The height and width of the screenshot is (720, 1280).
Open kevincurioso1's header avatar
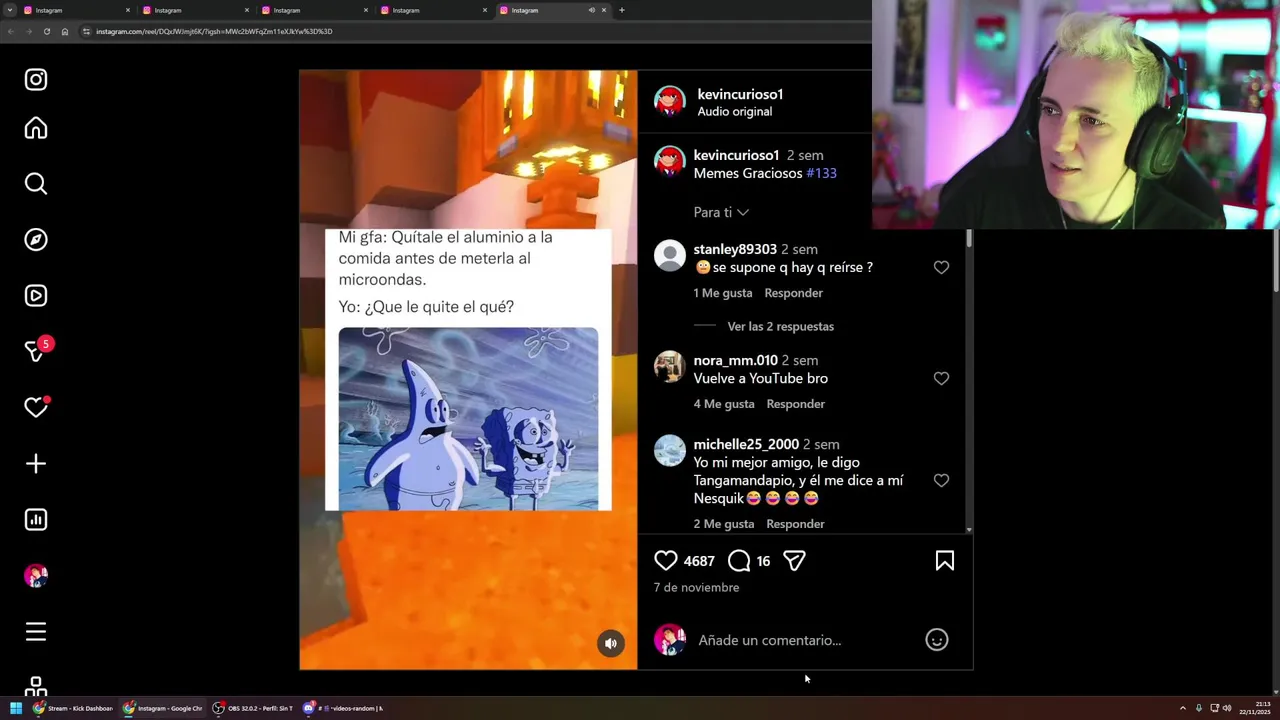pyautogui.click(x=669, y=101)
